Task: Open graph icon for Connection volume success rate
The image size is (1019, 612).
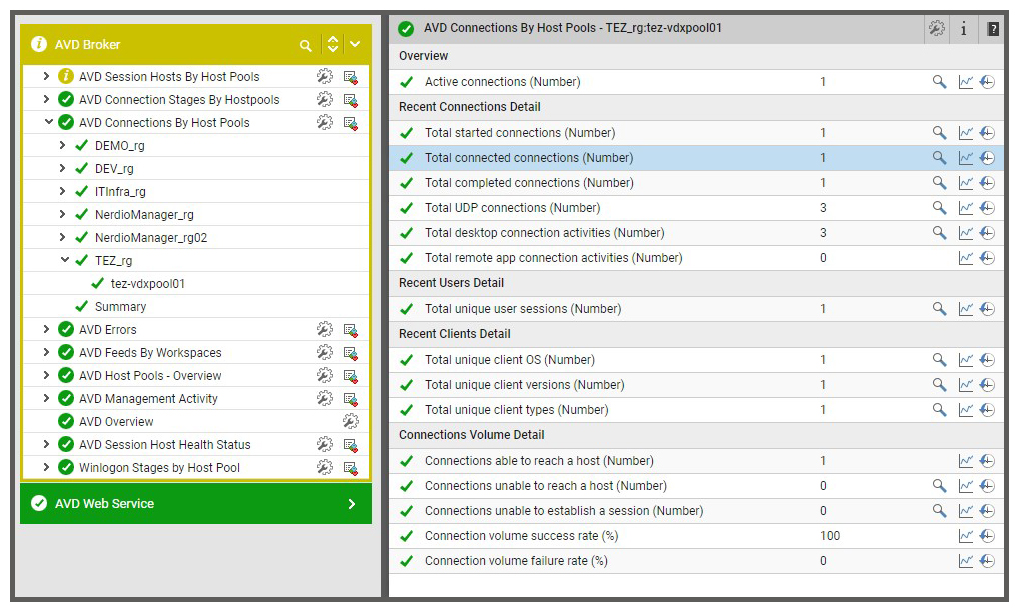Action: coord(966,536)
